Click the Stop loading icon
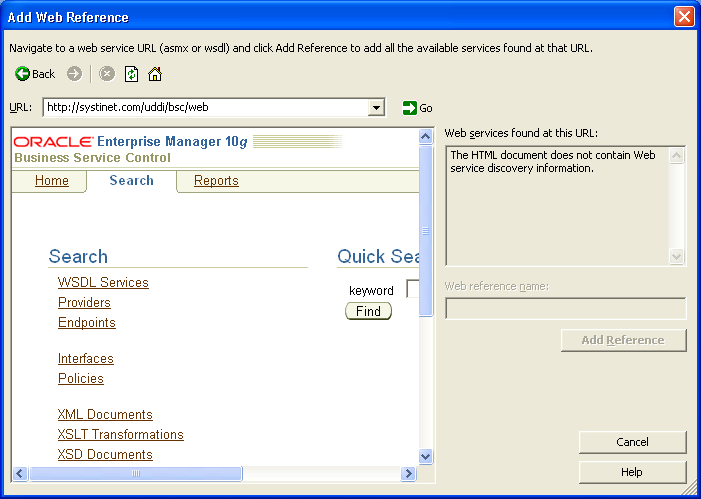 [107, 74]
